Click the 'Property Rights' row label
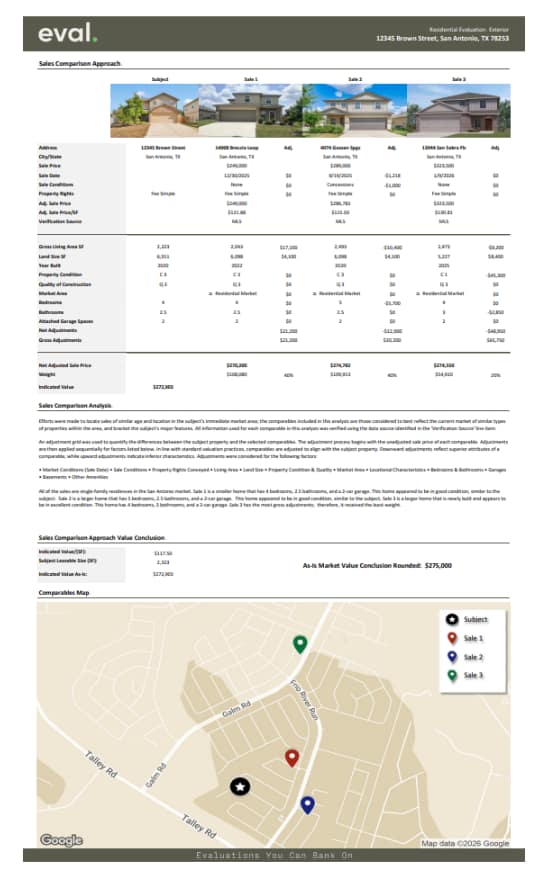This screenshot has width=550, height=887. tap(56, 194)
